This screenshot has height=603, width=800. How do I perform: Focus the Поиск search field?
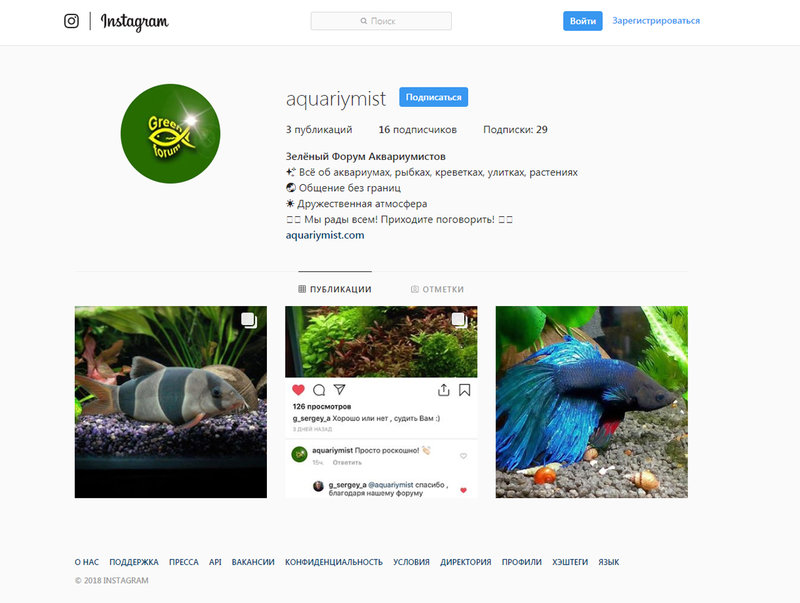coord(381,21)
